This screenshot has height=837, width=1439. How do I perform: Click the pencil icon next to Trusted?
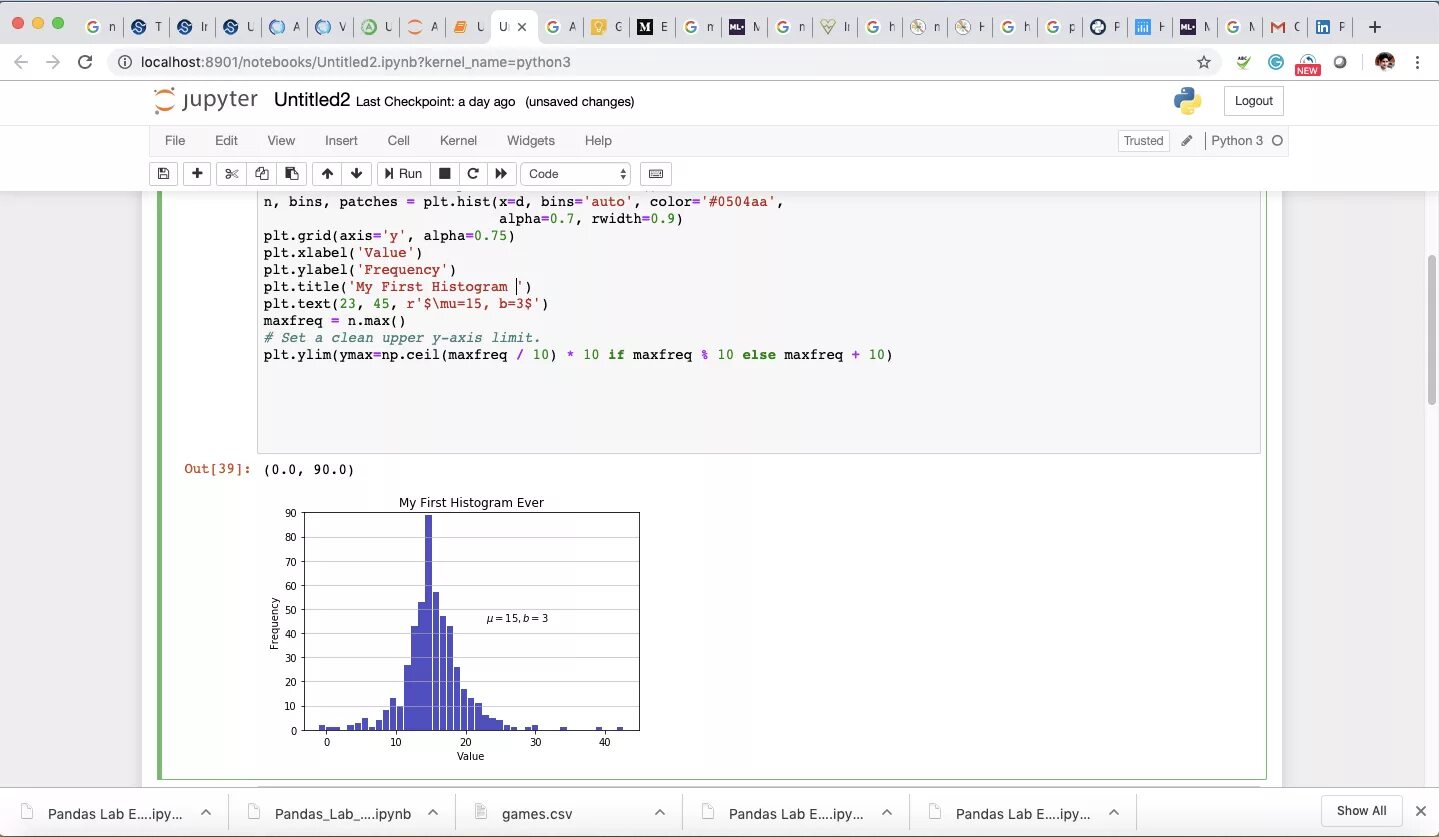(1187, 141)
